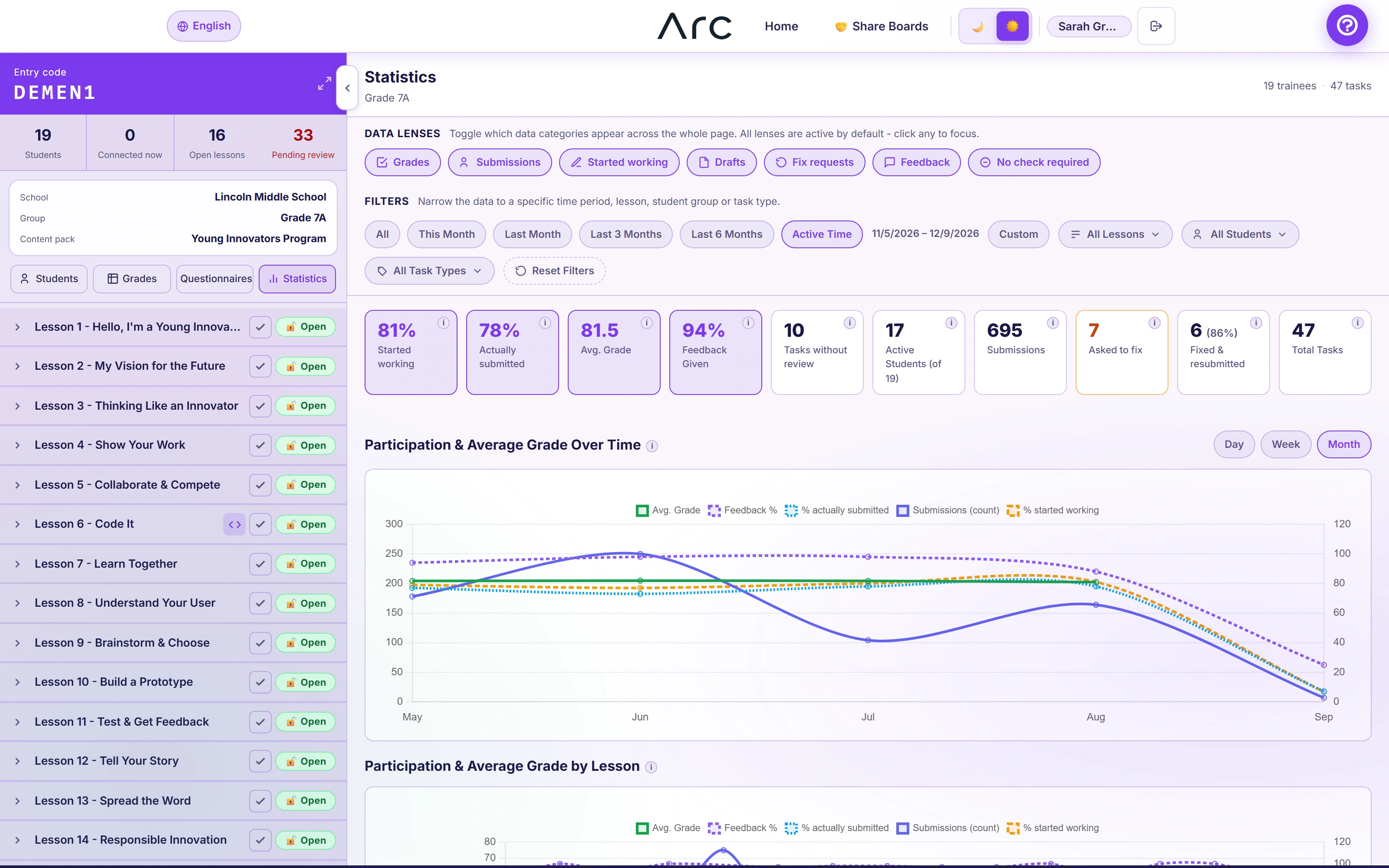The image size is (1389, 868).
Task: Click Reset Filters button
Action: tap(554, 270)
